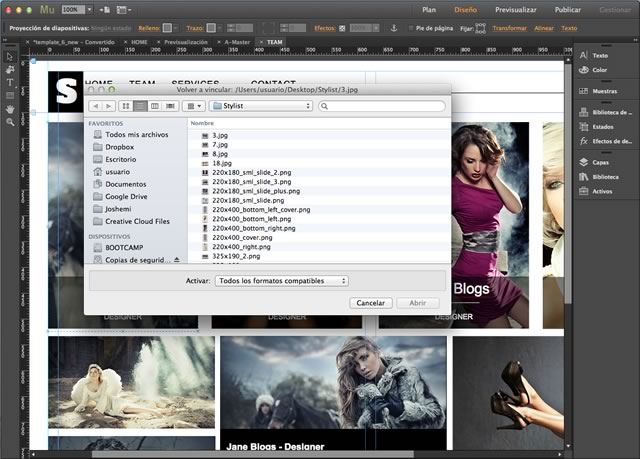640x459 pixels.
Task: Open the Biblioteca de widgets panel
Action: (x=605, y=112)
